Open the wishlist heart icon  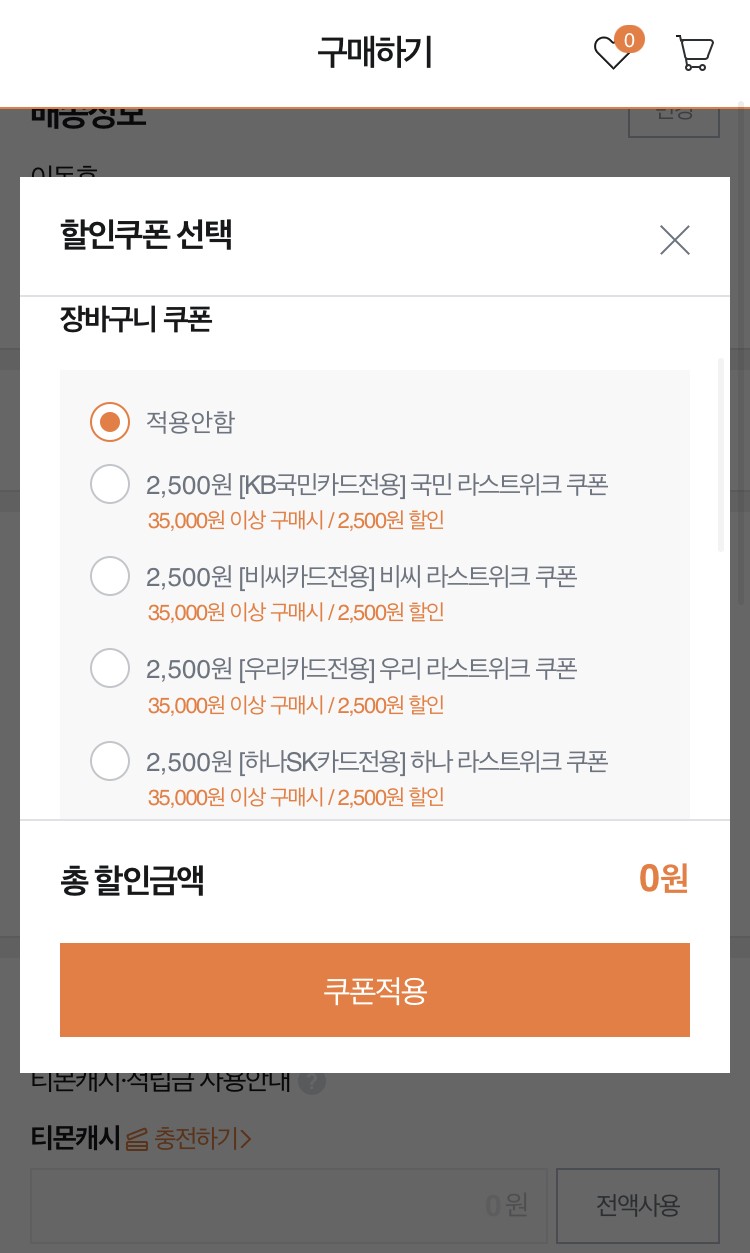(x=611, y=53)
